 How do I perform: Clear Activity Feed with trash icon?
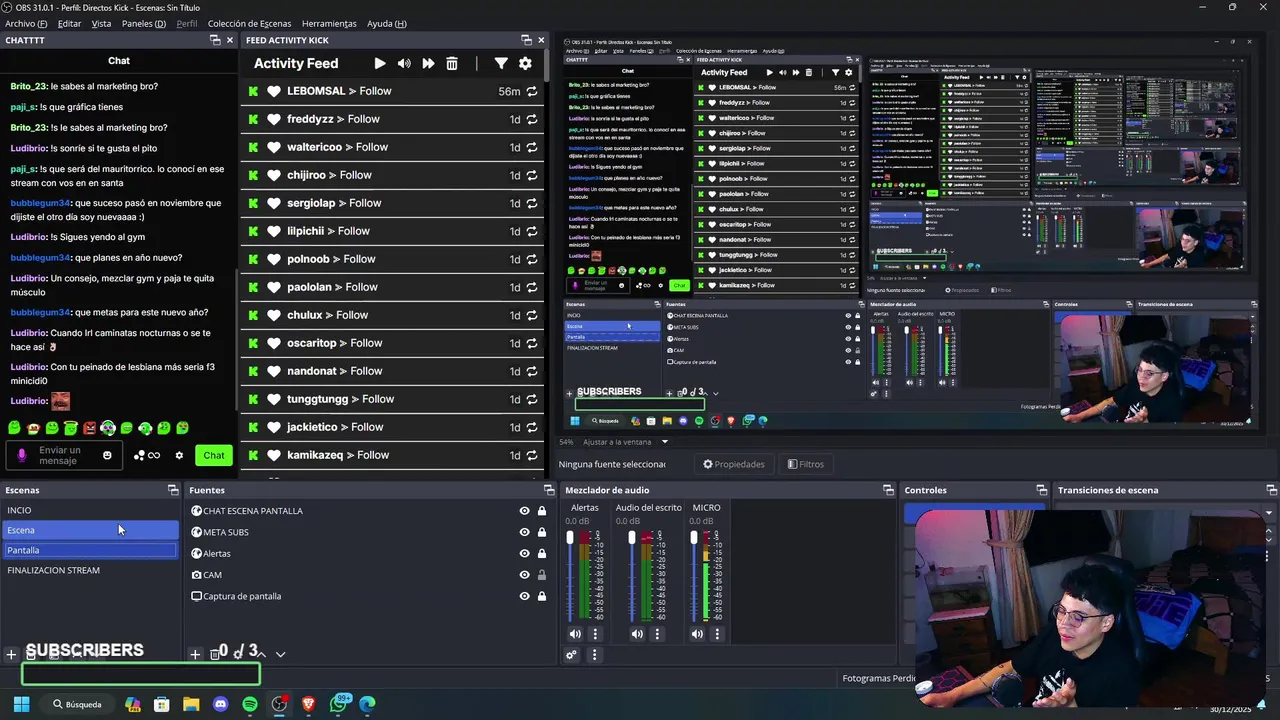[452, 63]
